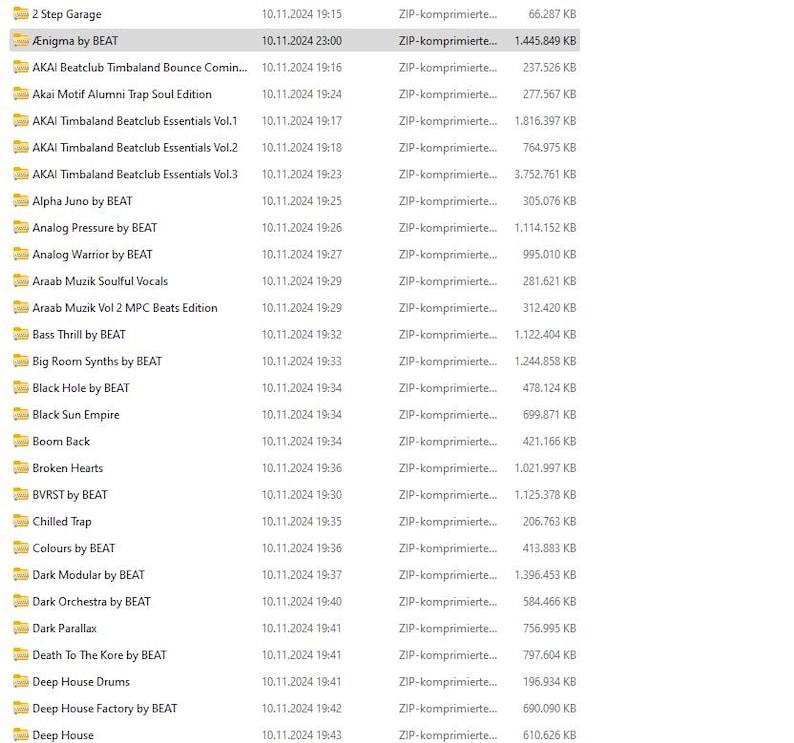Viewport: 794px width, 743px height.
Task: Select the Black Sun Empire name
Action: click(76, 415)
